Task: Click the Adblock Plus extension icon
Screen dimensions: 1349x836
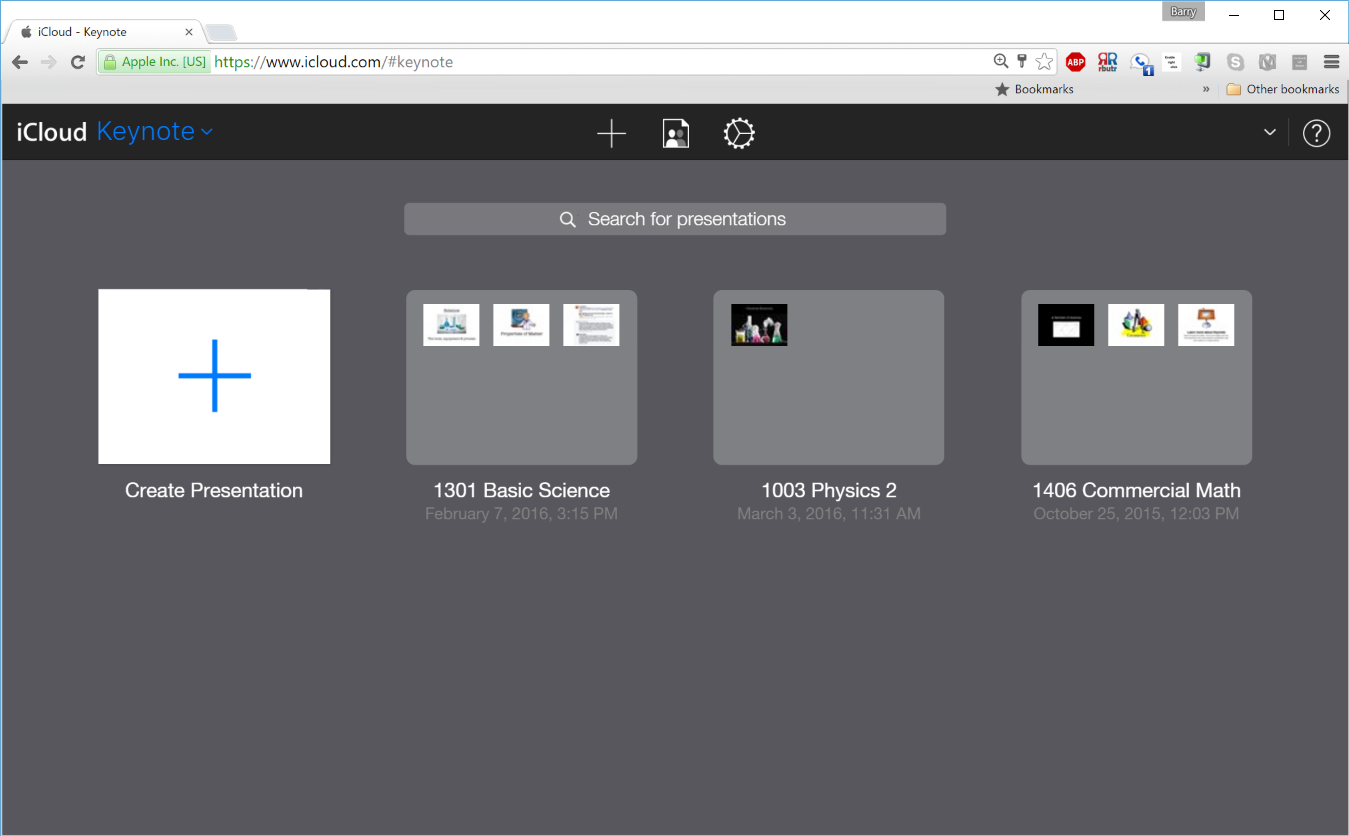Action: (1075, 62)
